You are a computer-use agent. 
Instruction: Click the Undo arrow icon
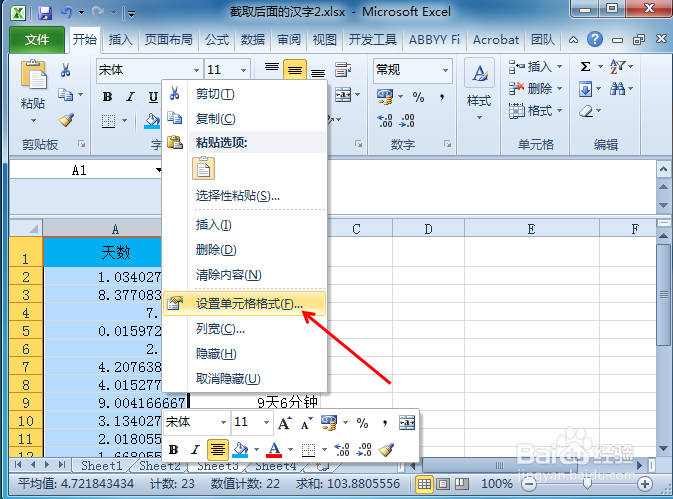pos(67,12)
